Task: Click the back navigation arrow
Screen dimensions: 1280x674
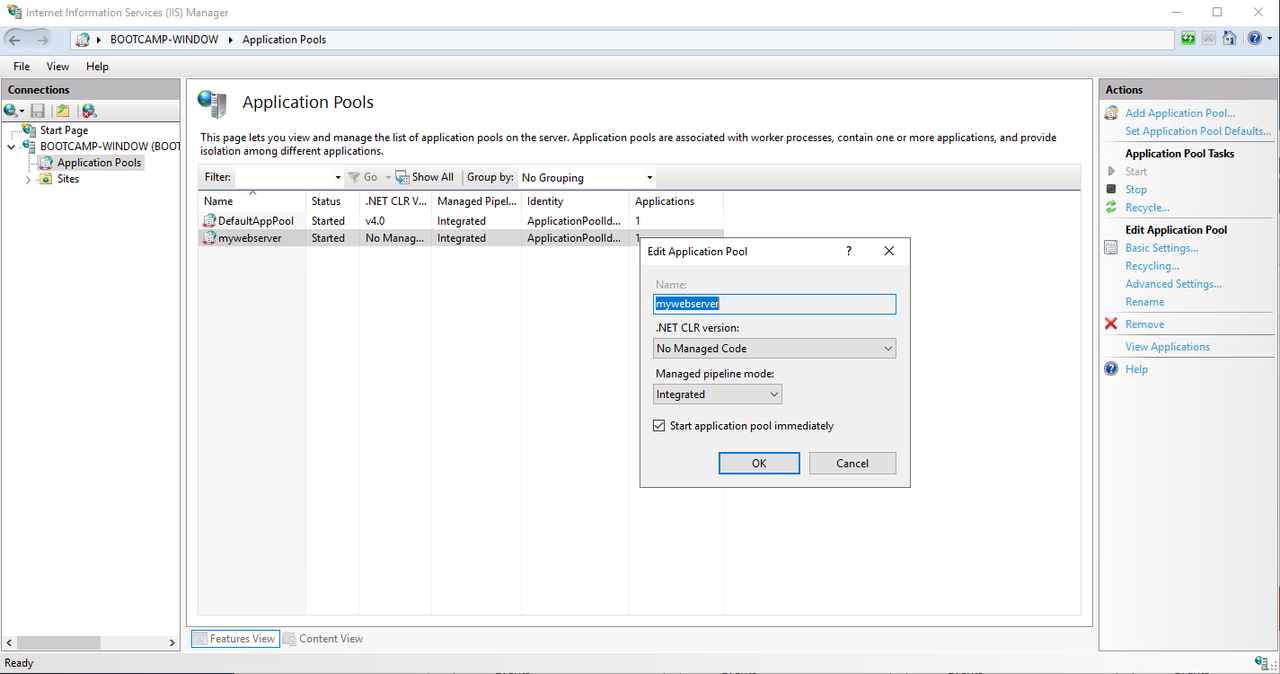Action: (x=15, y=39)
